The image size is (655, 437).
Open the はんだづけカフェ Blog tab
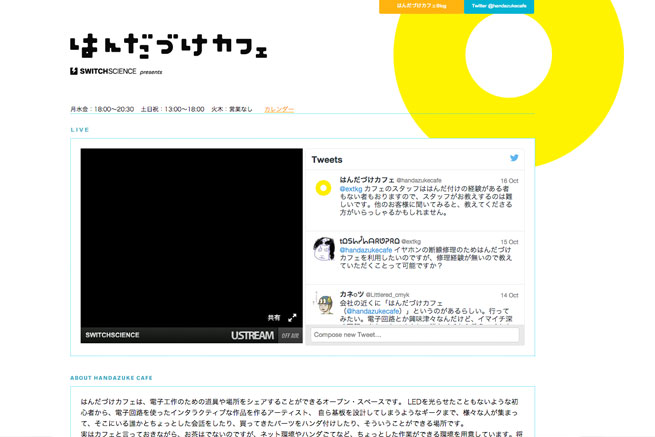click(421, 6)
